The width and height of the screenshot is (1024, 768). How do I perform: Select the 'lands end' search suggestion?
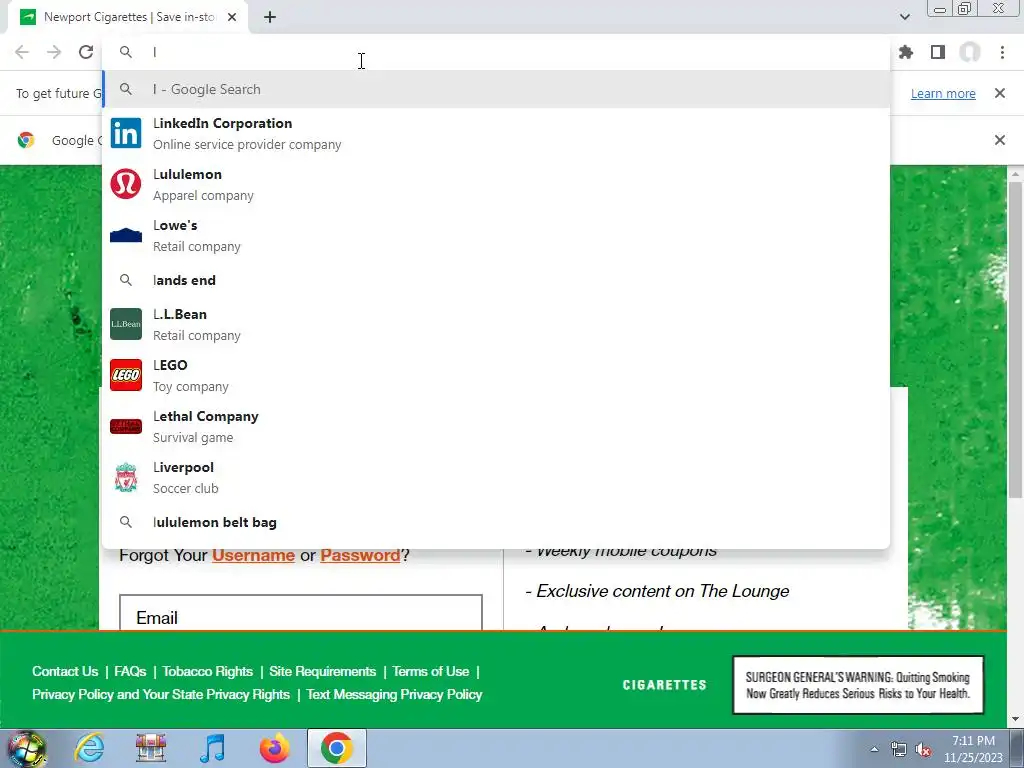pyautogui.click(x=496, y=280)
